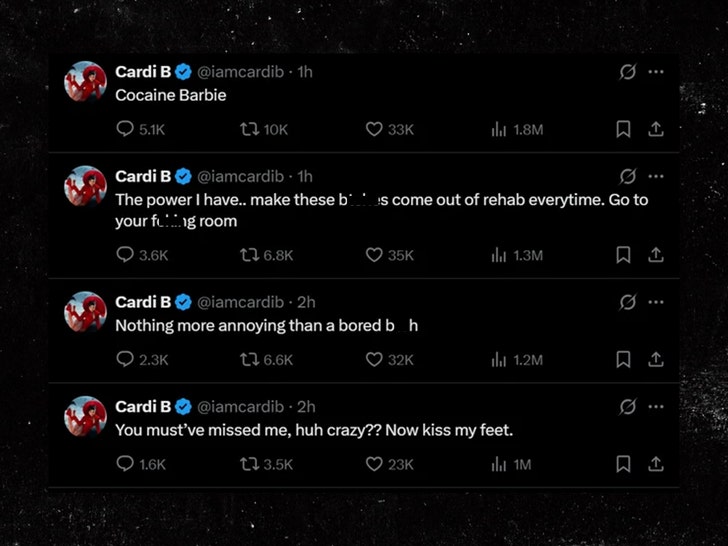Reply to the "Cocaine Barbie" tweet

point(126,129)
